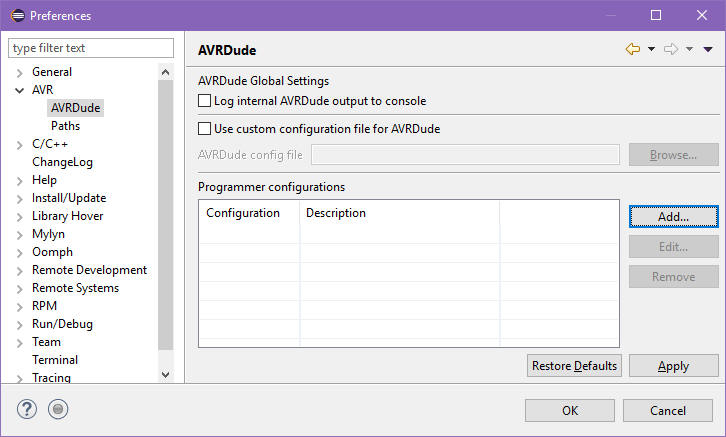726x437 pixels.
Task: Click the tree scrollbar down arrow
Action: pos(166,374)
